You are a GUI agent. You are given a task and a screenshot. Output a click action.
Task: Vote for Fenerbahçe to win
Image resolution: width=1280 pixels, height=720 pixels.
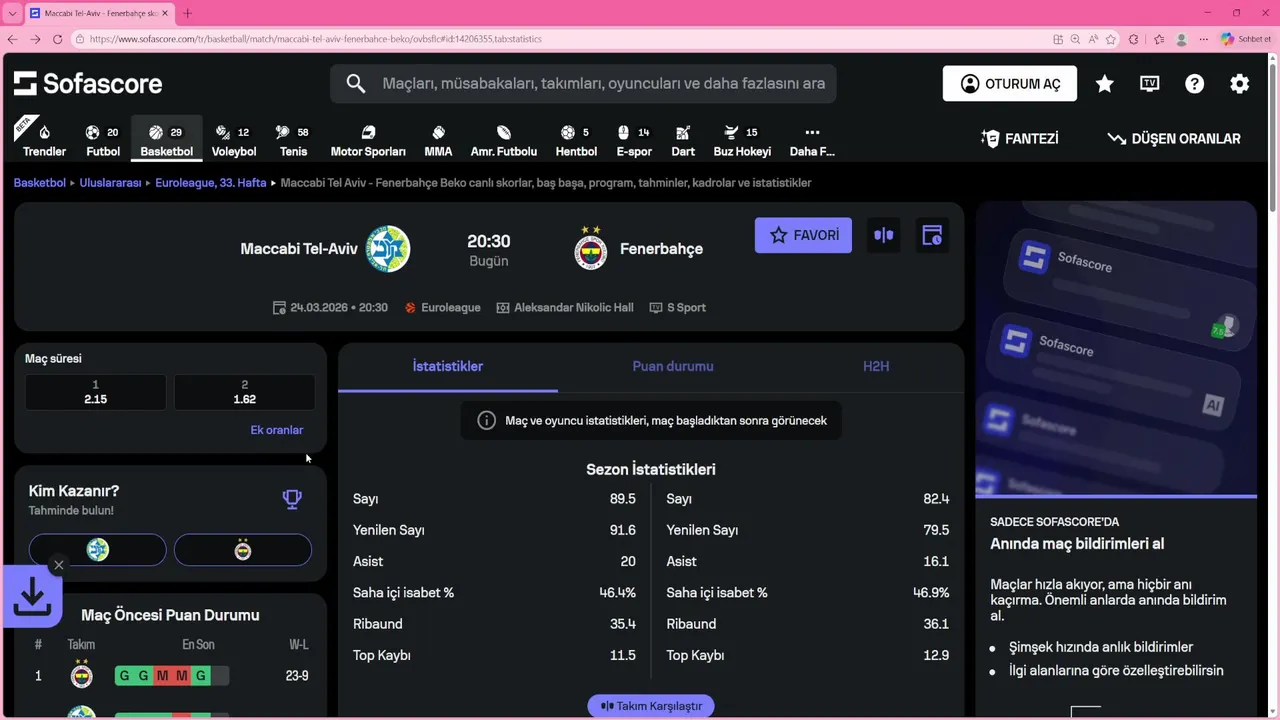coord(243,550)
